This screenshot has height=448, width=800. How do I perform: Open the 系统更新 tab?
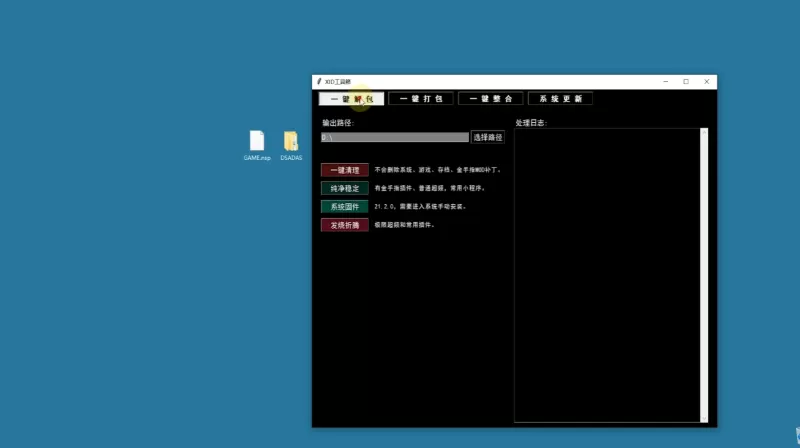coord(560,99)
